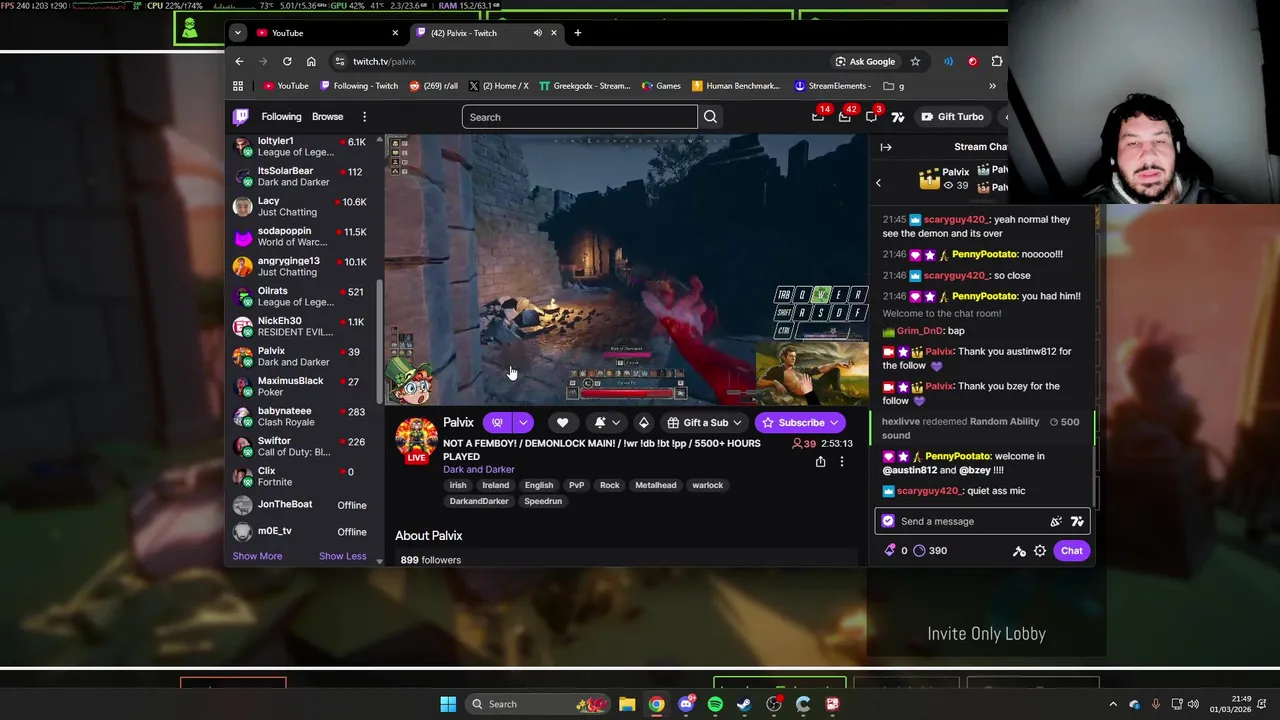This screenshot has height=720, width=1280.
Task: Open the Twitch home logo
Action: coord(241,117)
